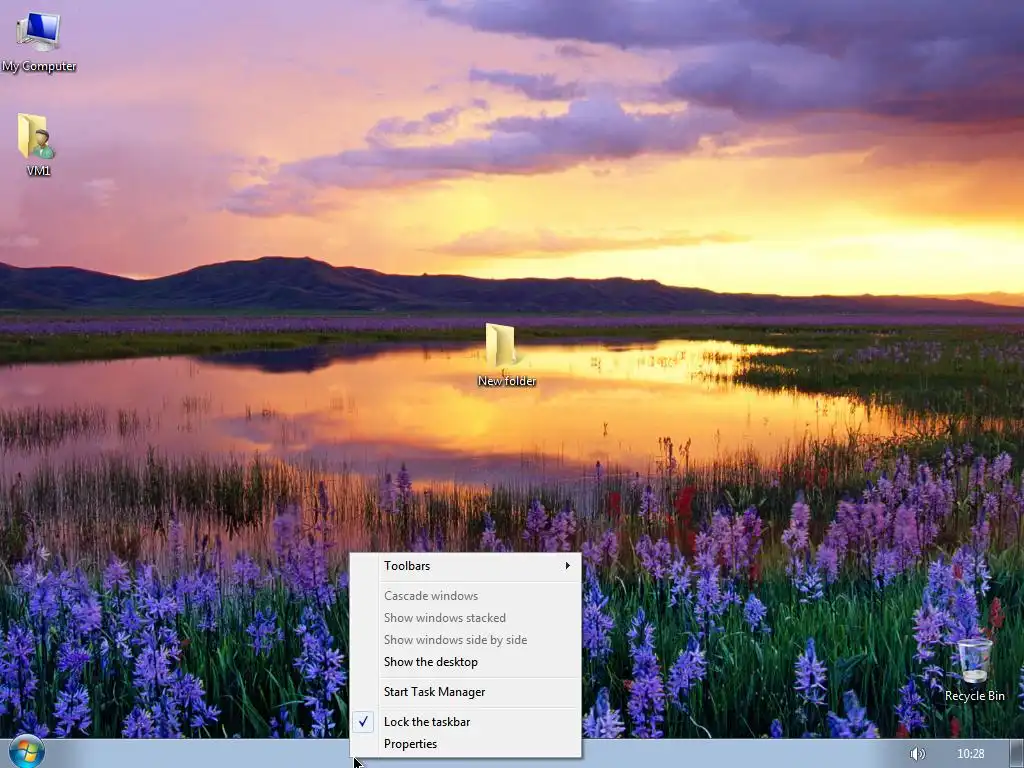Toggle Lock the taskbar checkmark
The height and width of the screenshot is (768, 1024).
click(466, 722)
